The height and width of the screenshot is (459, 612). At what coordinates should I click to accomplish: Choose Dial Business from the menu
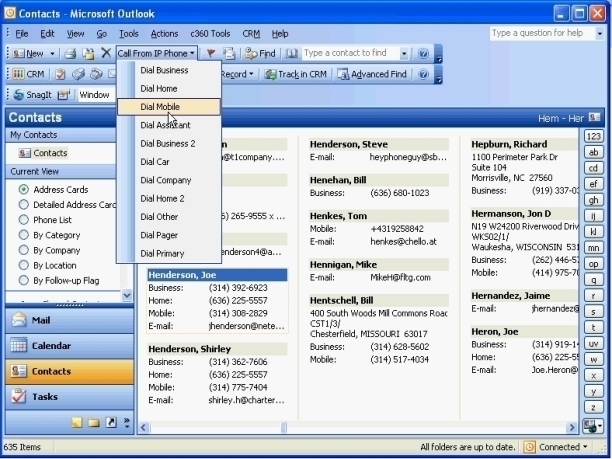pos(169,70)
